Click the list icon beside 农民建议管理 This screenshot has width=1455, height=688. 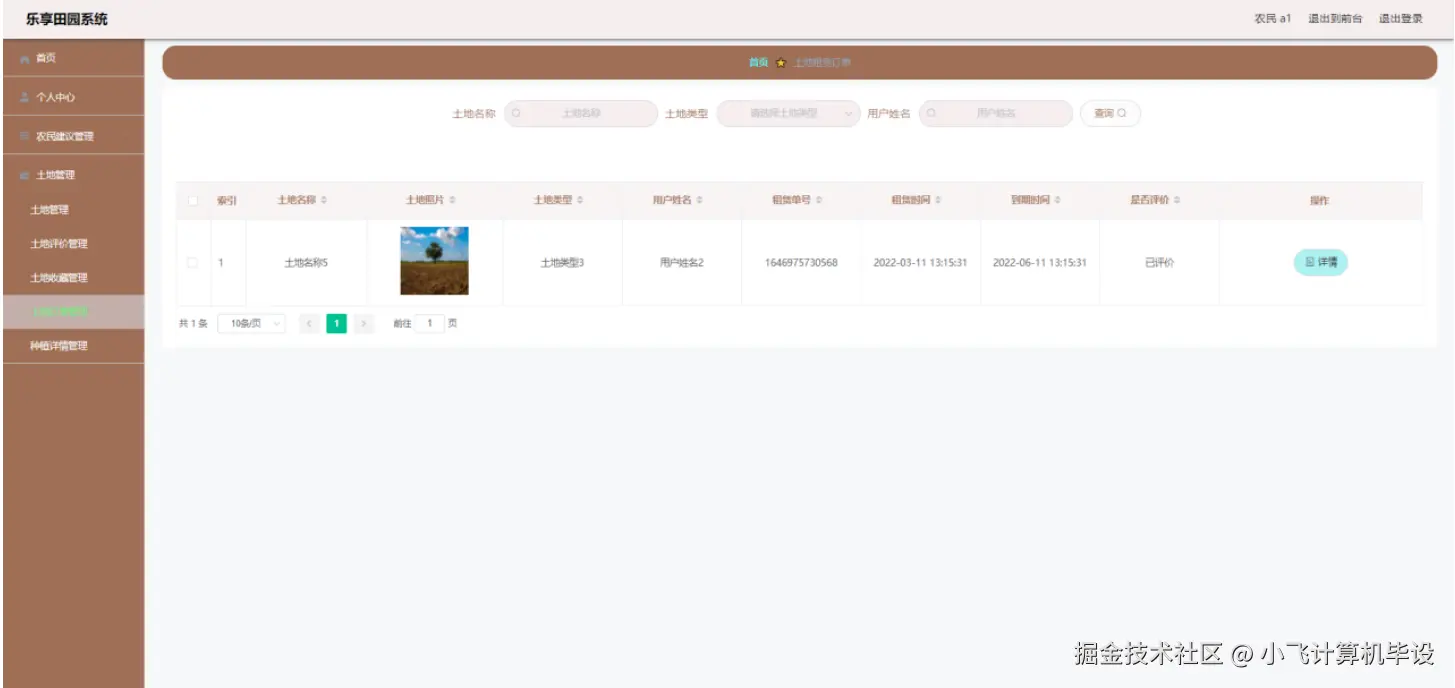coord(24,136)
